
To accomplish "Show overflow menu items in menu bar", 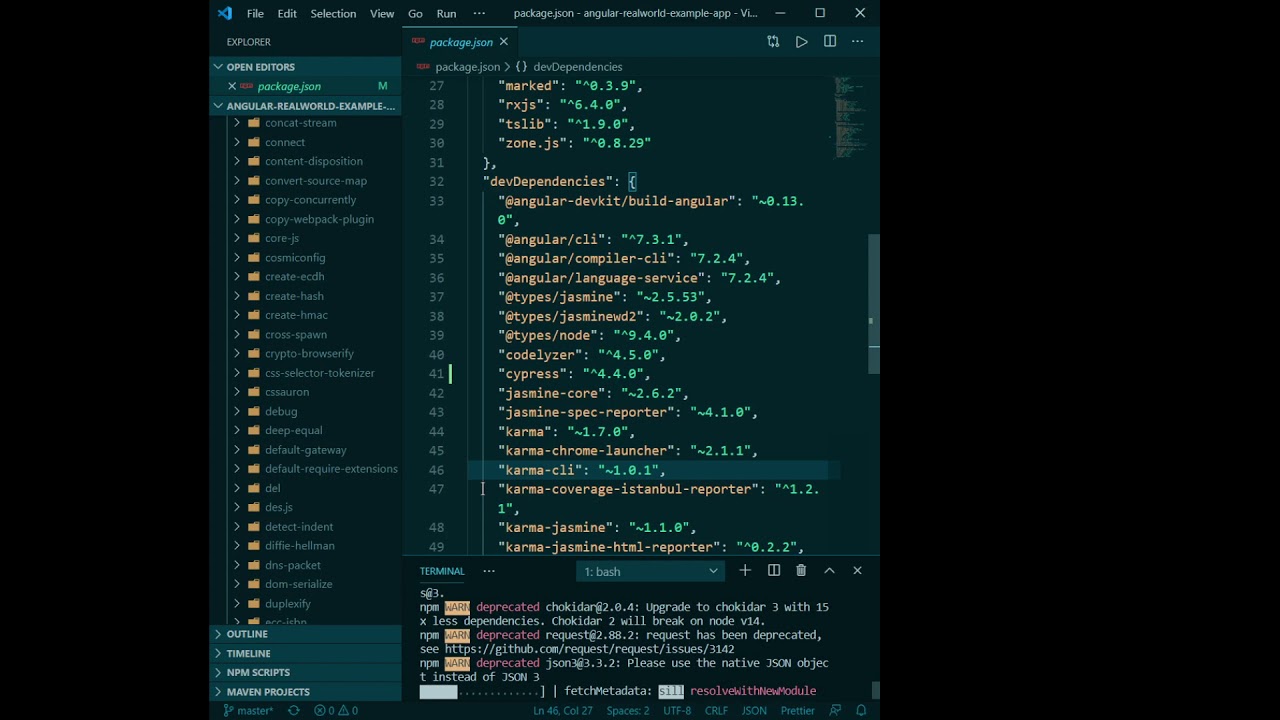I will (479, 13).
